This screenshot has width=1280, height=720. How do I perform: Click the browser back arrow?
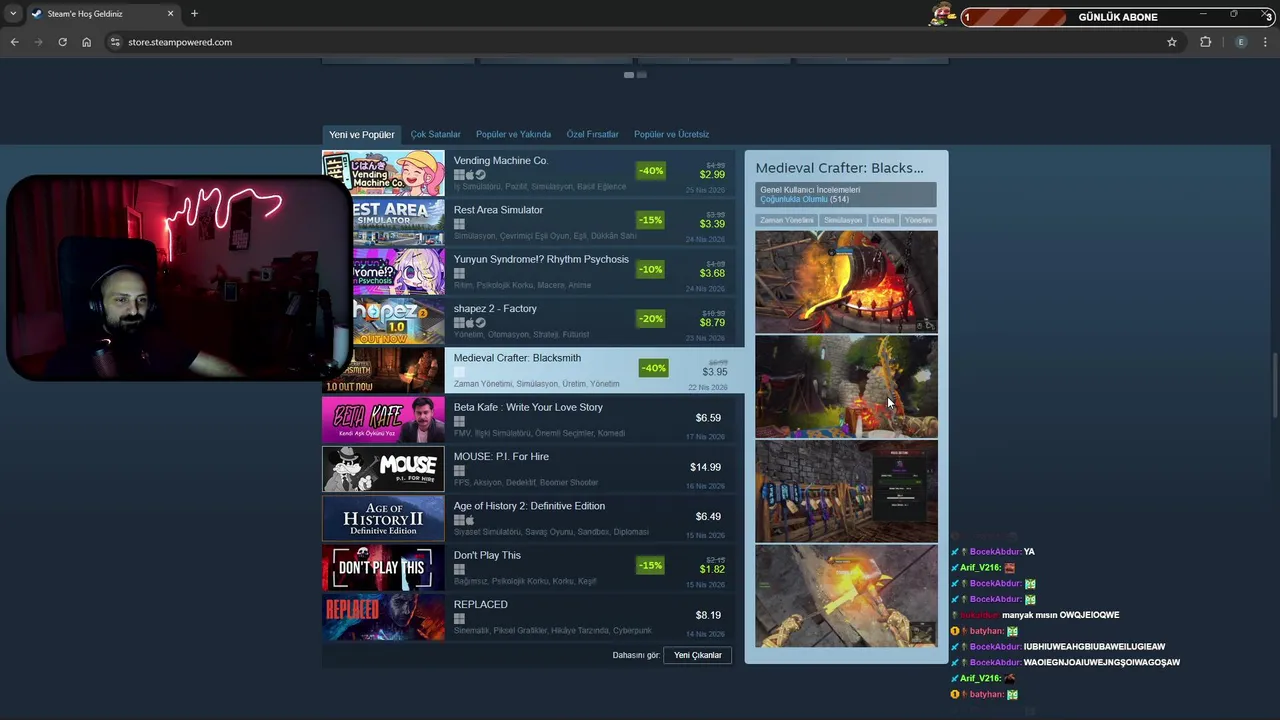point(14,42)
